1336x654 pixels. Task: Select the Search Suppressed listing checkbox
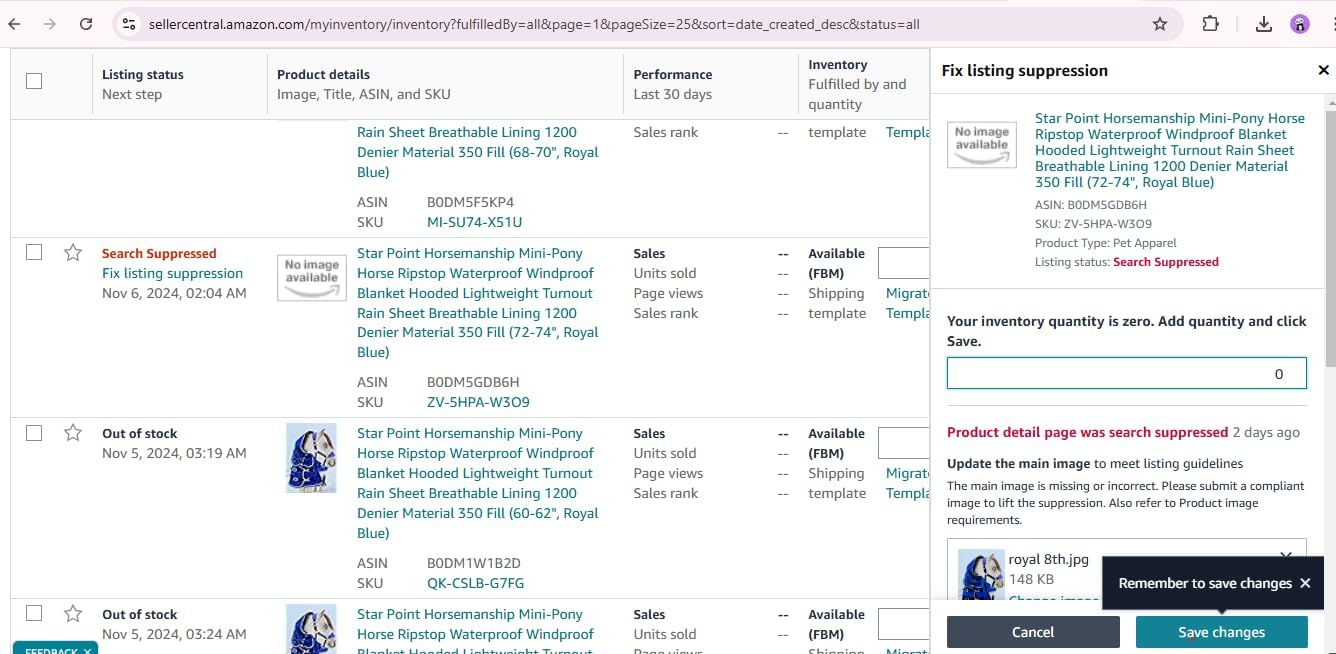34,252
